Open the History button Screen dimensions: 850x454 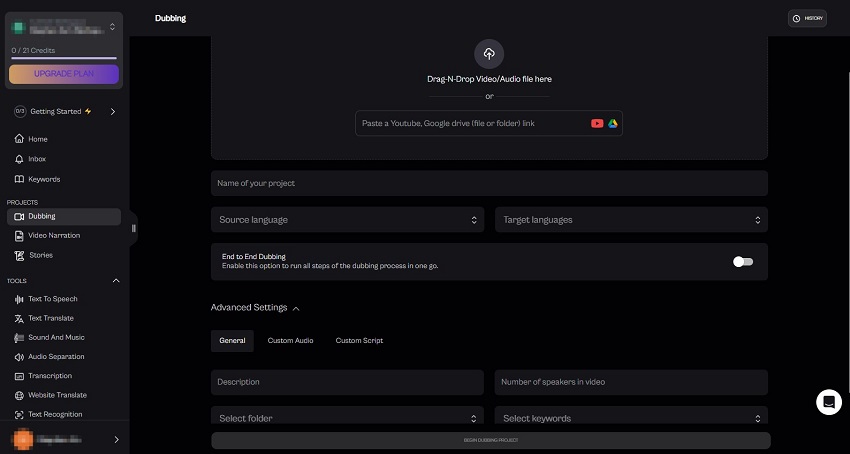point(807,18)
